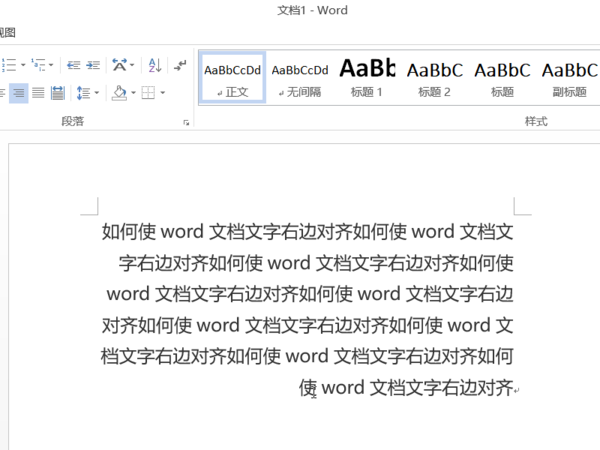Click the Sort A-Z icon

point(155,65)
